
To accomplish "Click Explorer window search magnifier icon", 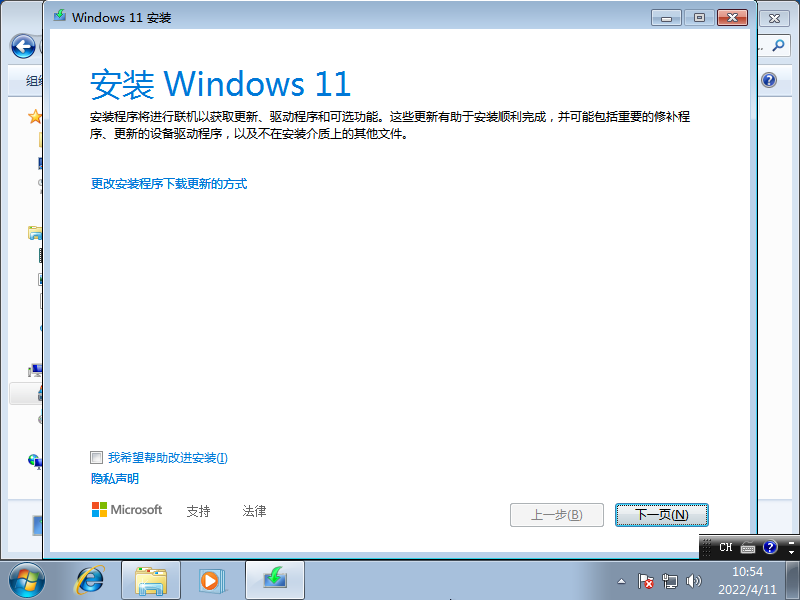I will click(x=778, y=46).
